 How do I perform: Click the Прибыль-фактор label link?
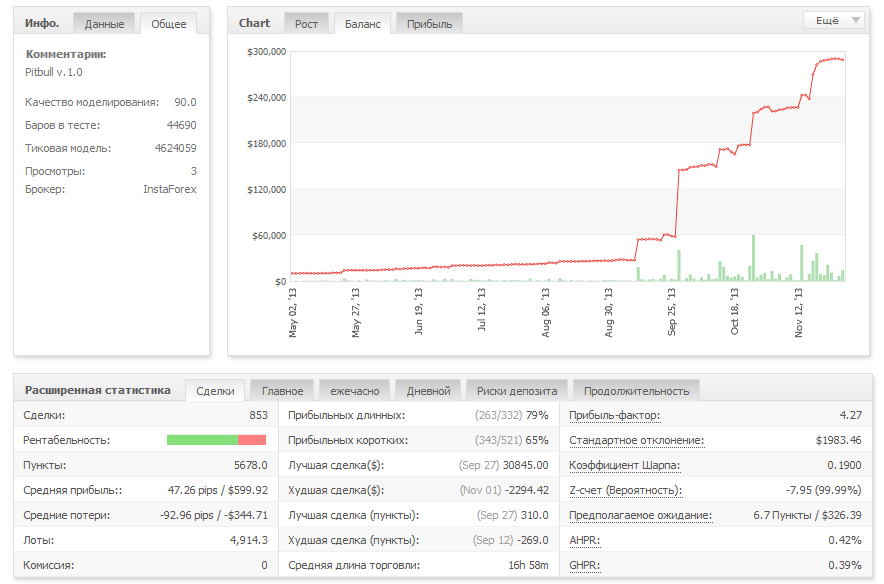(x=614, y=415)
